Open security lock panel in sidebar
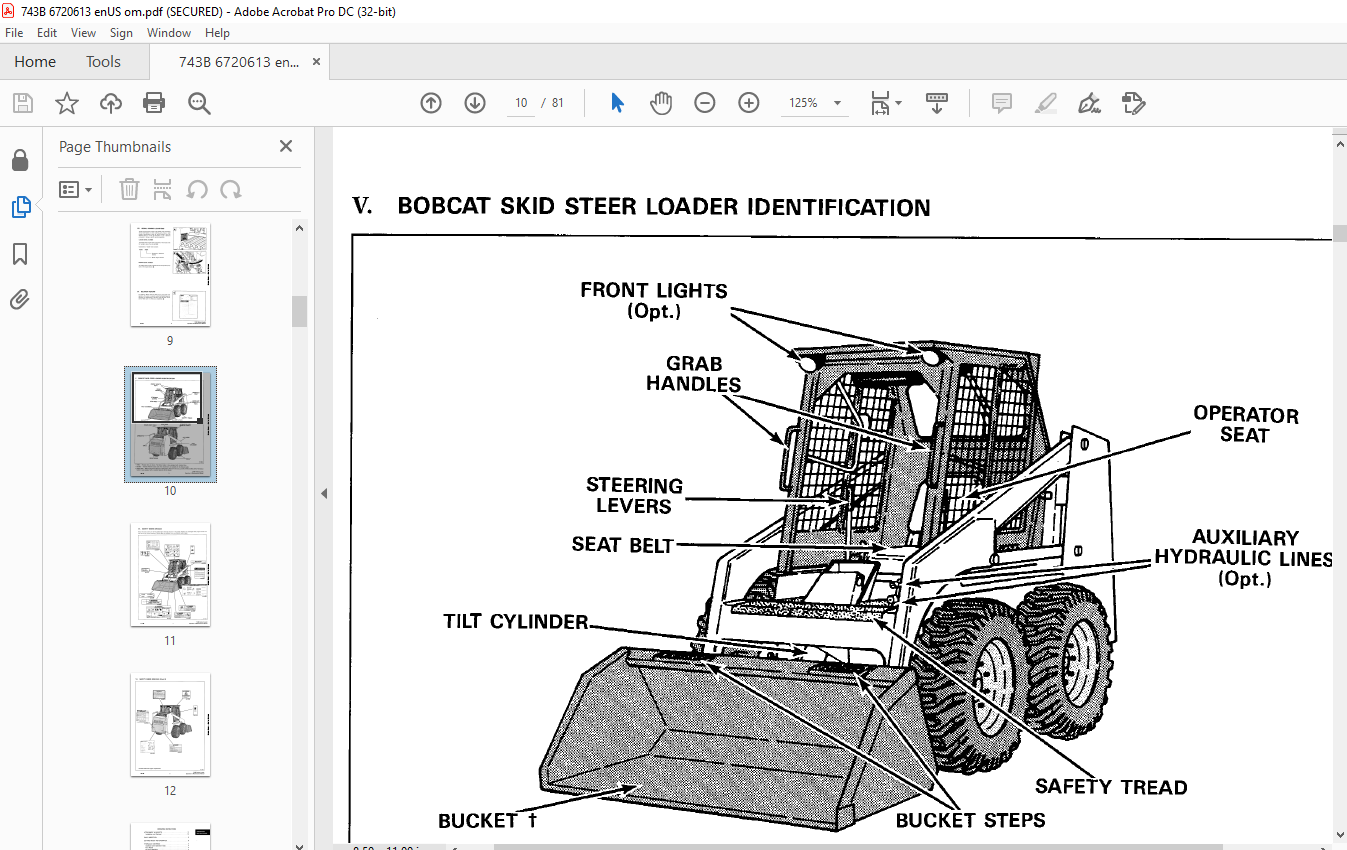The height and width of the screenshot is (850, 1347). (20, 161)
